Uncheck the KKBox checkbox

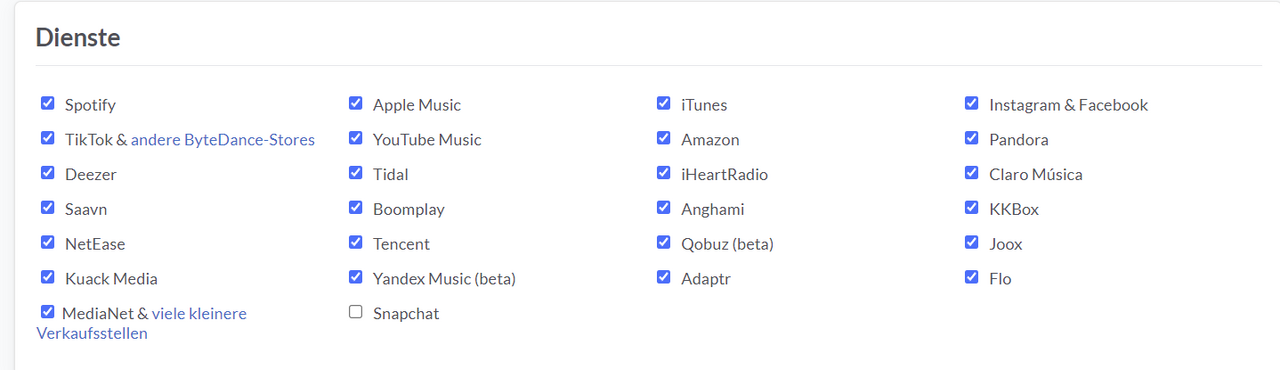tap(971, 208)
